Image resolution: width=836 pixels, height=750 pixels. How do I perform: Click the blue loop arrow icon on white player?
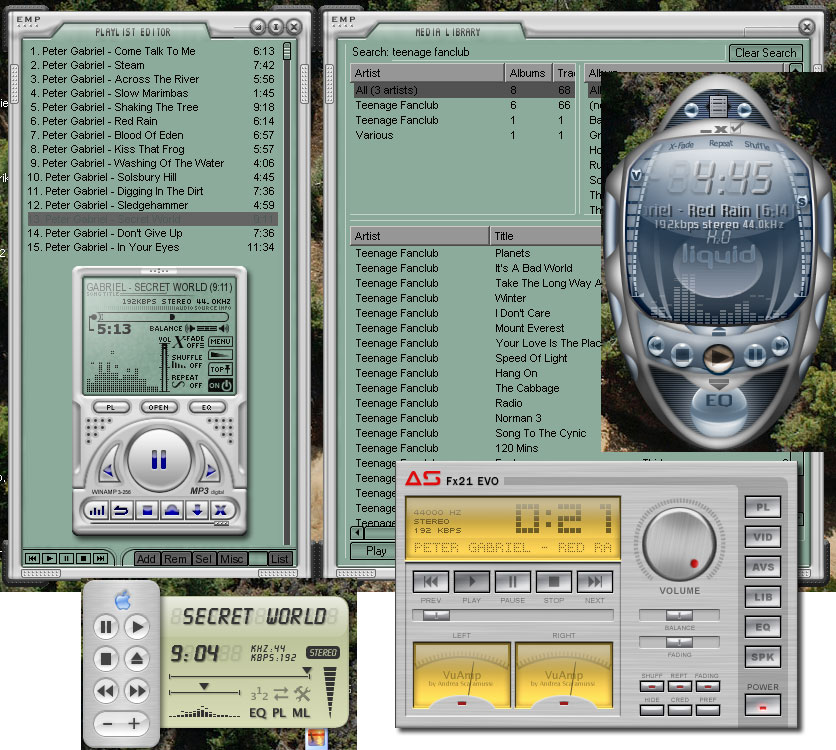[x=122, y=511]
